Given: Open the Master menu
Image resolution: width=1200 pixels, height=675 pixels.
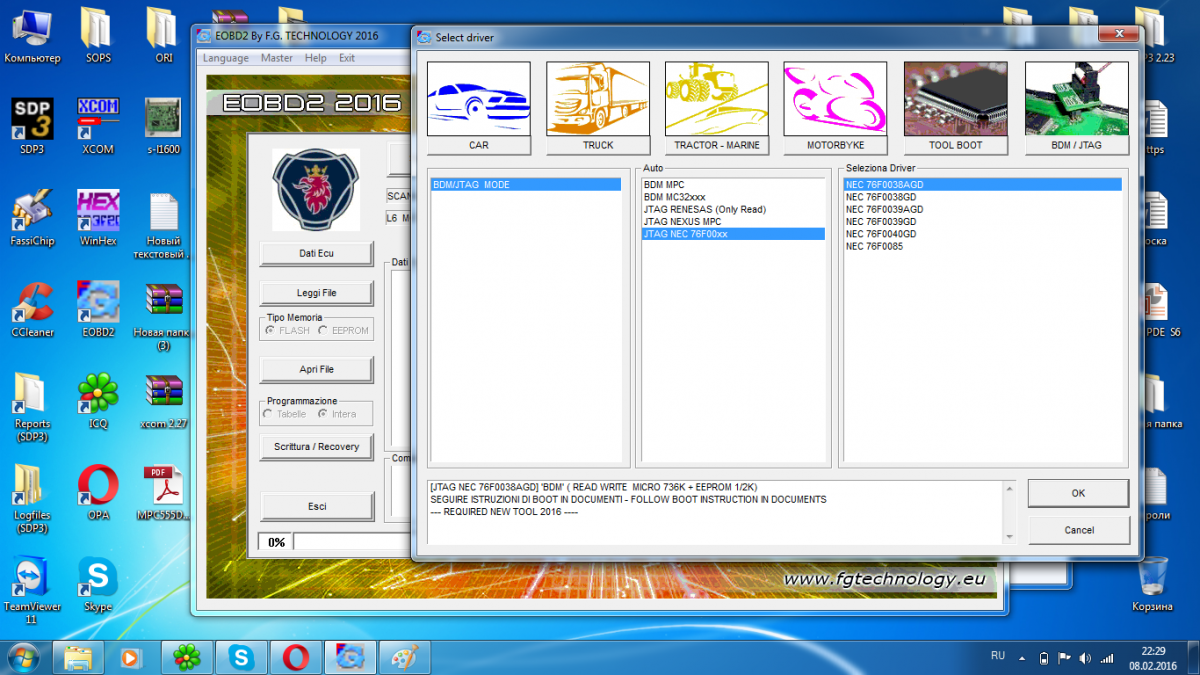Looking at the screenshot, I should pyautogui.click(x=277, y=58).
